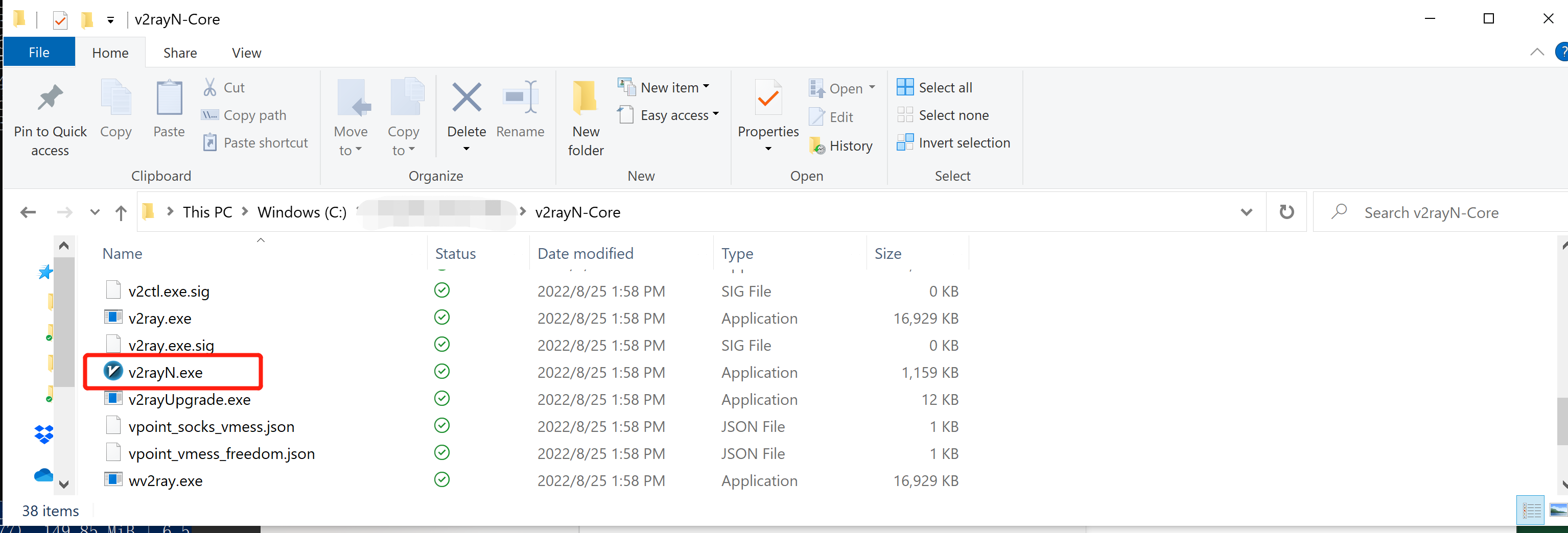Switch to details view layout icon

tap(1531, 510)
